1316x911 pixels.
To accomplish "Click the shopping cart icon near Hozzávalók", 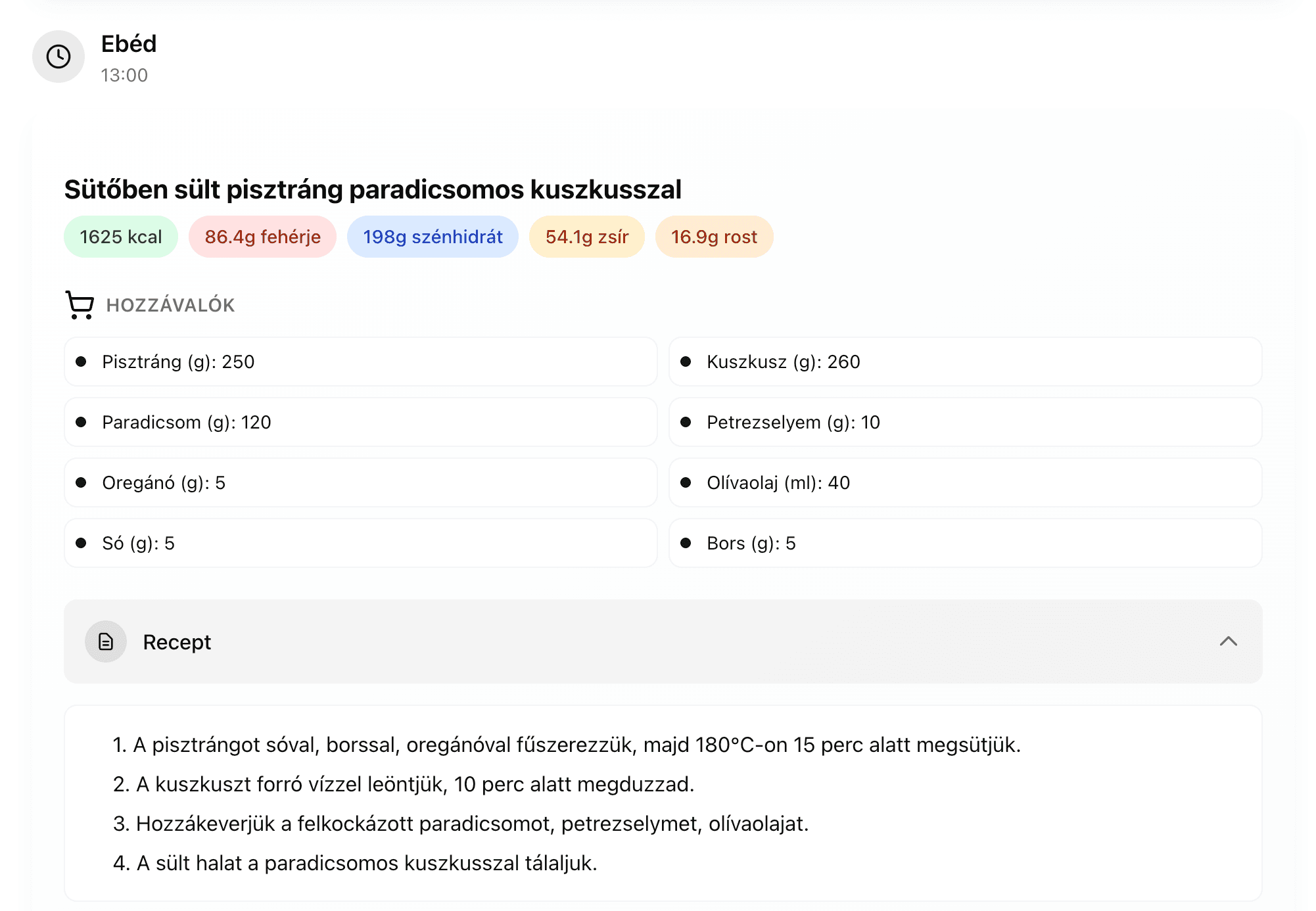I will point(80,305).
